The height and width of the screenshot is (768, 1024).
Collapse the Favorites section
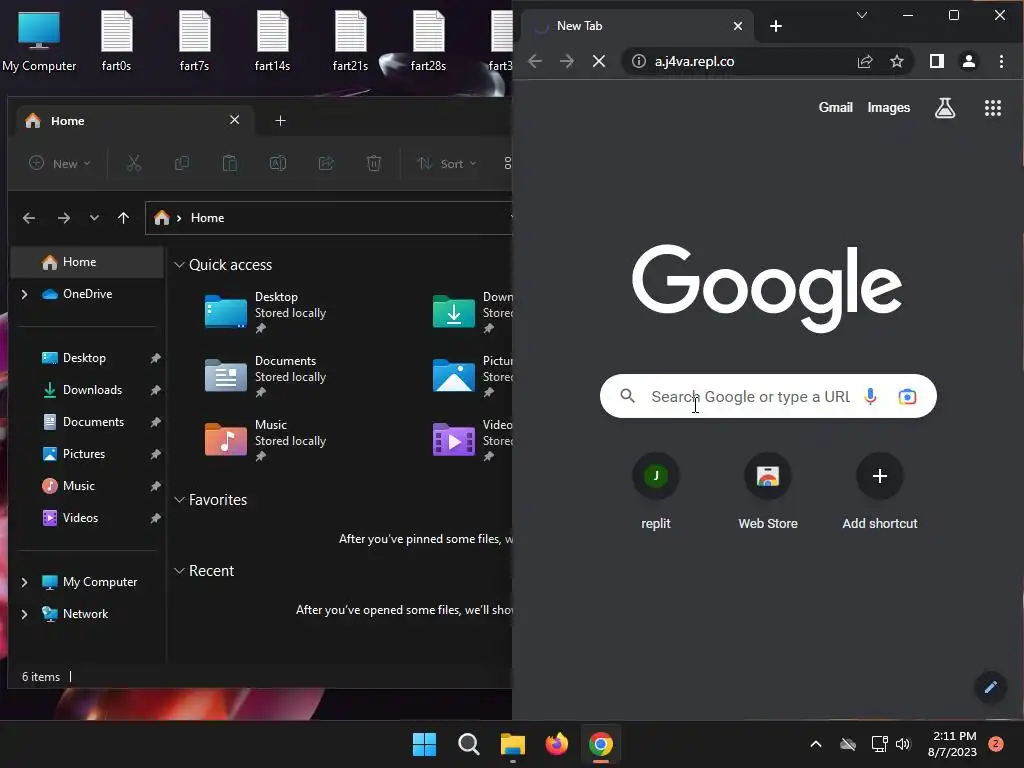[x=180, y=500]
